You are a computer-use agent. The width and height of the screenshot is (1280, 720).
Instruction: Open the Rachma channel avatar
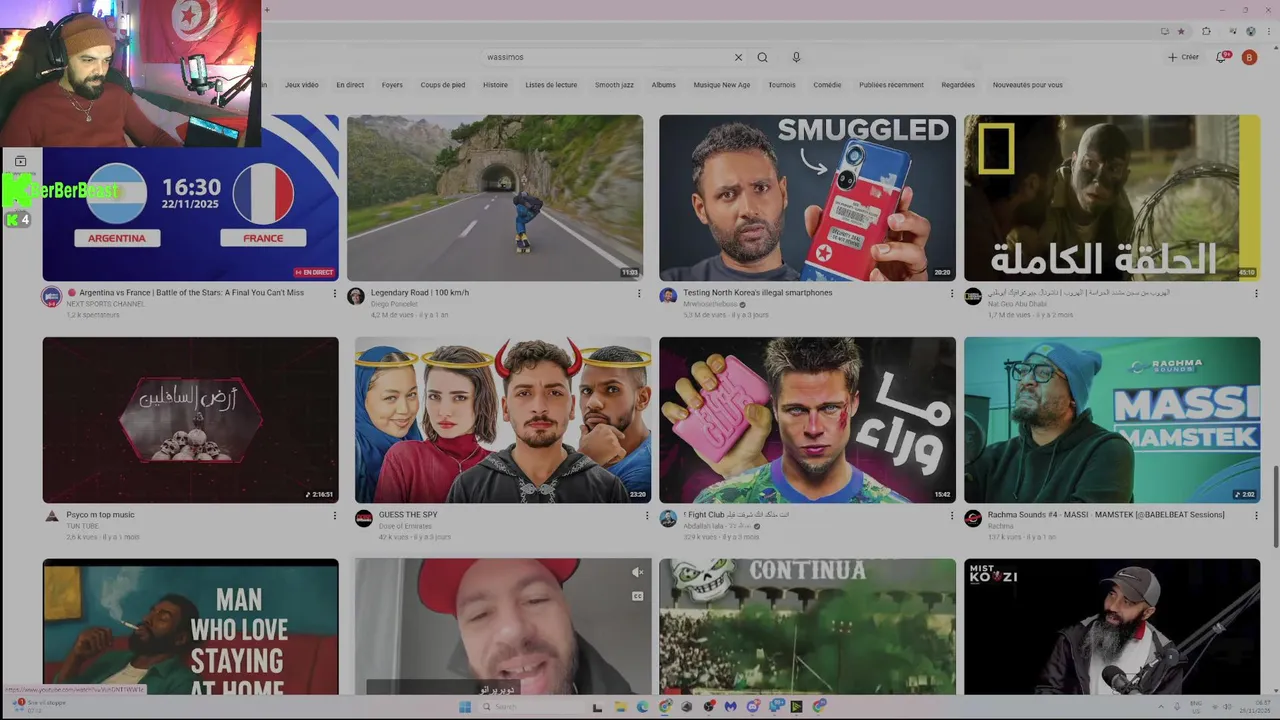(x=973, y=518)
